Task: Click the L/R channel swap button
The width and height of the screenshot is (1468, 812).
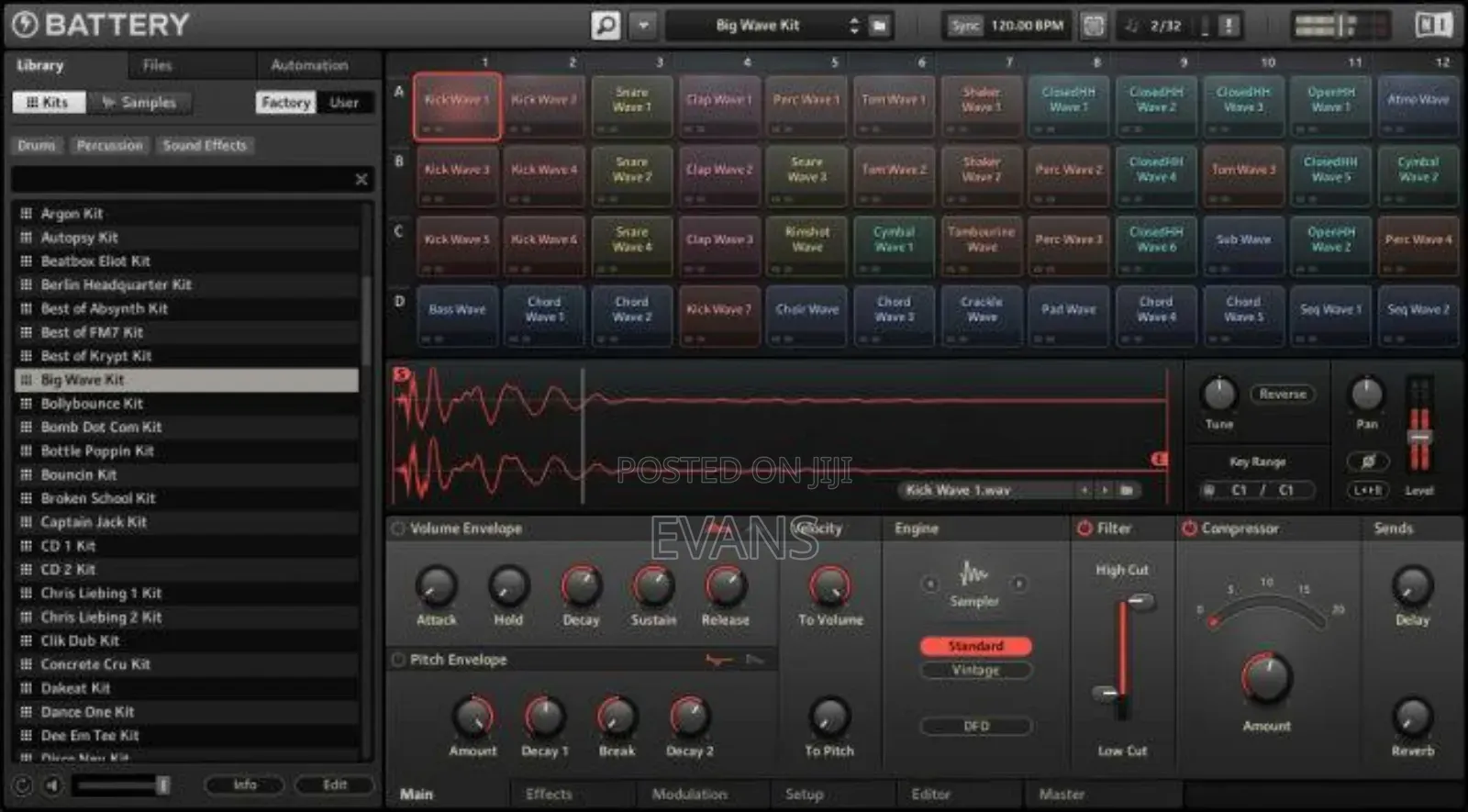Action: (1367, 490)
